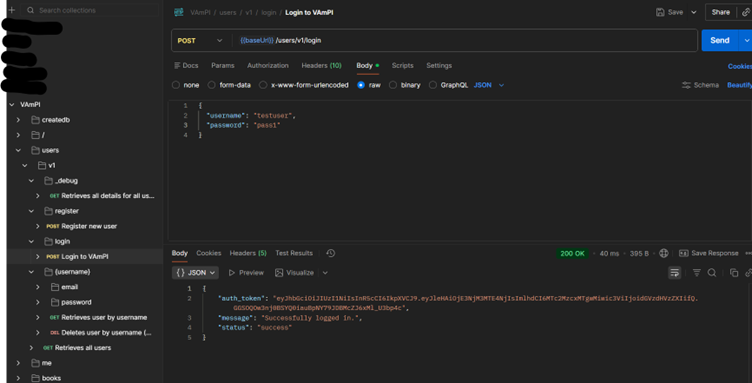
Task: Collapse the _debug folder
Action: pos(31,181)
